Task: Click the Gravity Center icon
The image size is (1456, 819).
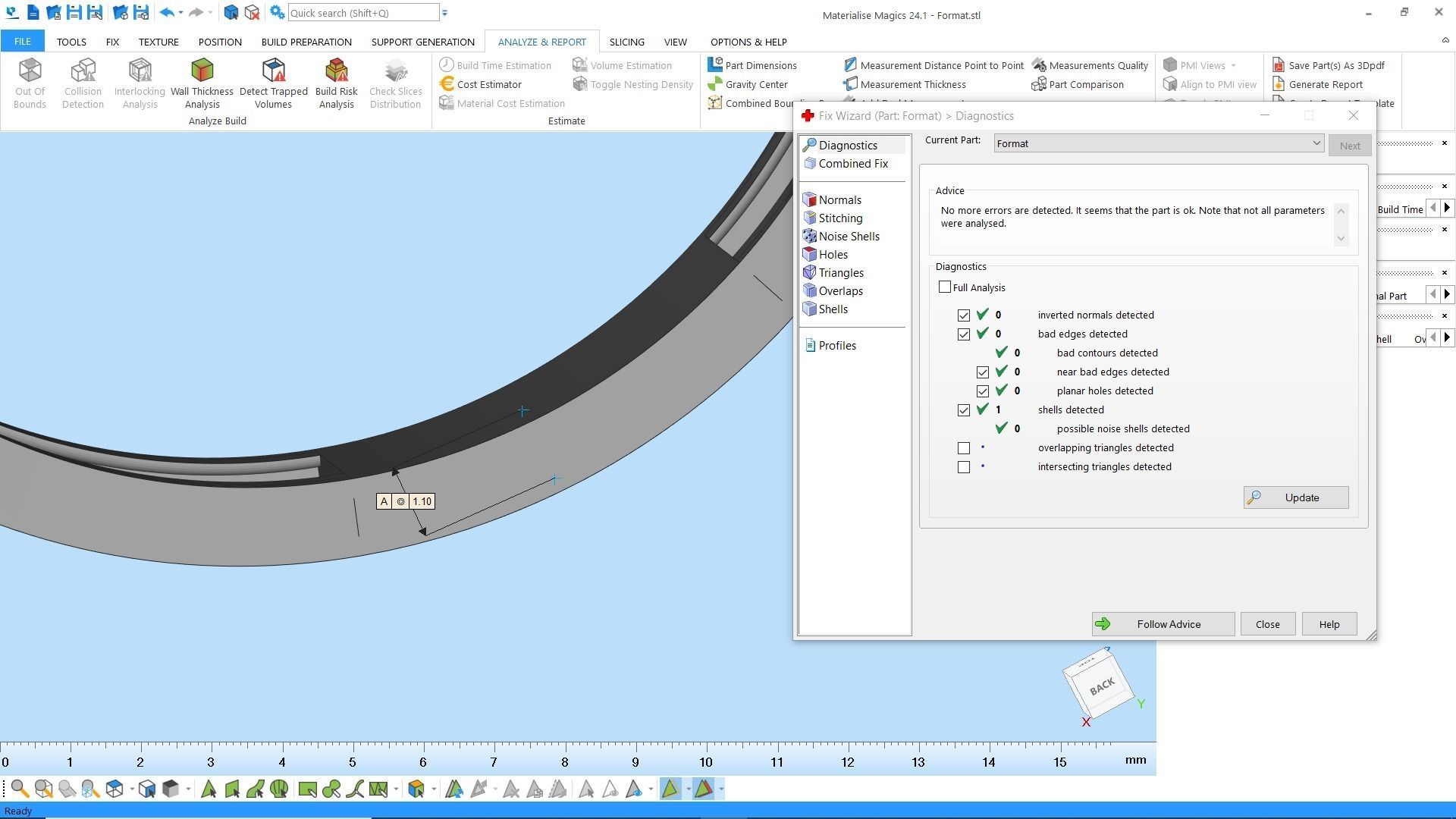Action: point(715,84)
